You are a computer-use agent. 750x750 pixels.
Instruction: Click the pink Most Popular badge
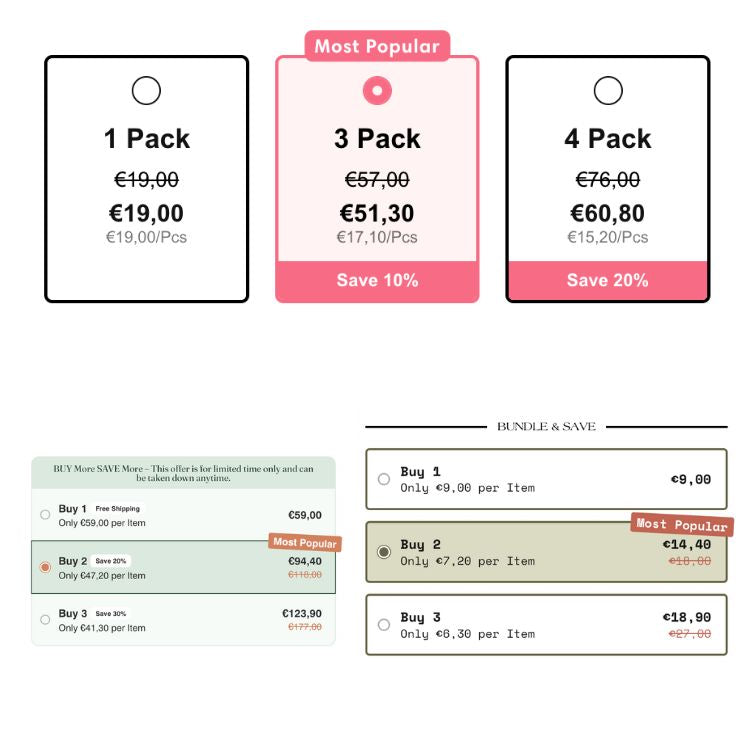click(x=377, y=46)
